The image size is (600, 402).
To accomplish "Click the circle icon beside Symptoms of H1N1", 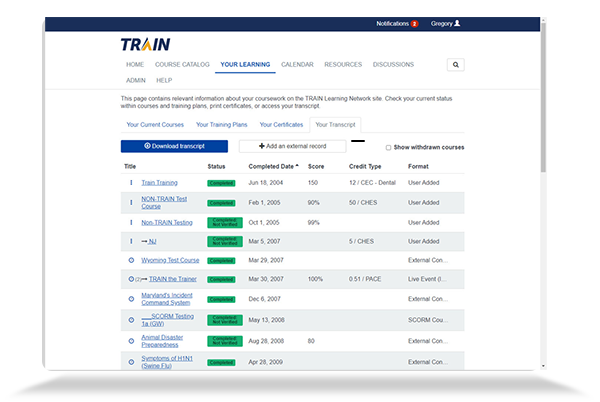I will (x=131, y=362).
